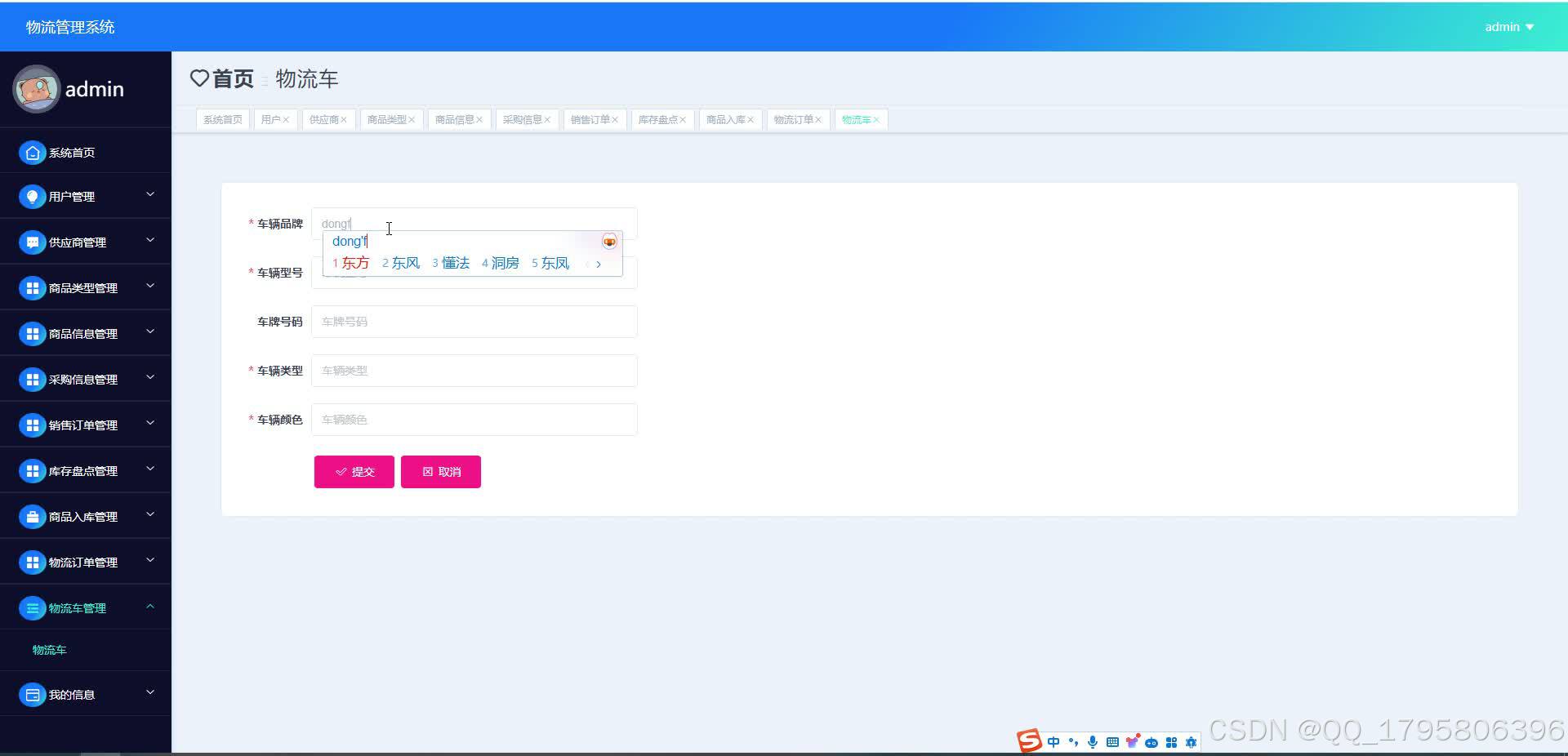
Task: Click the Sogou S logo in IME toolbar
Action: point(1029,740)
